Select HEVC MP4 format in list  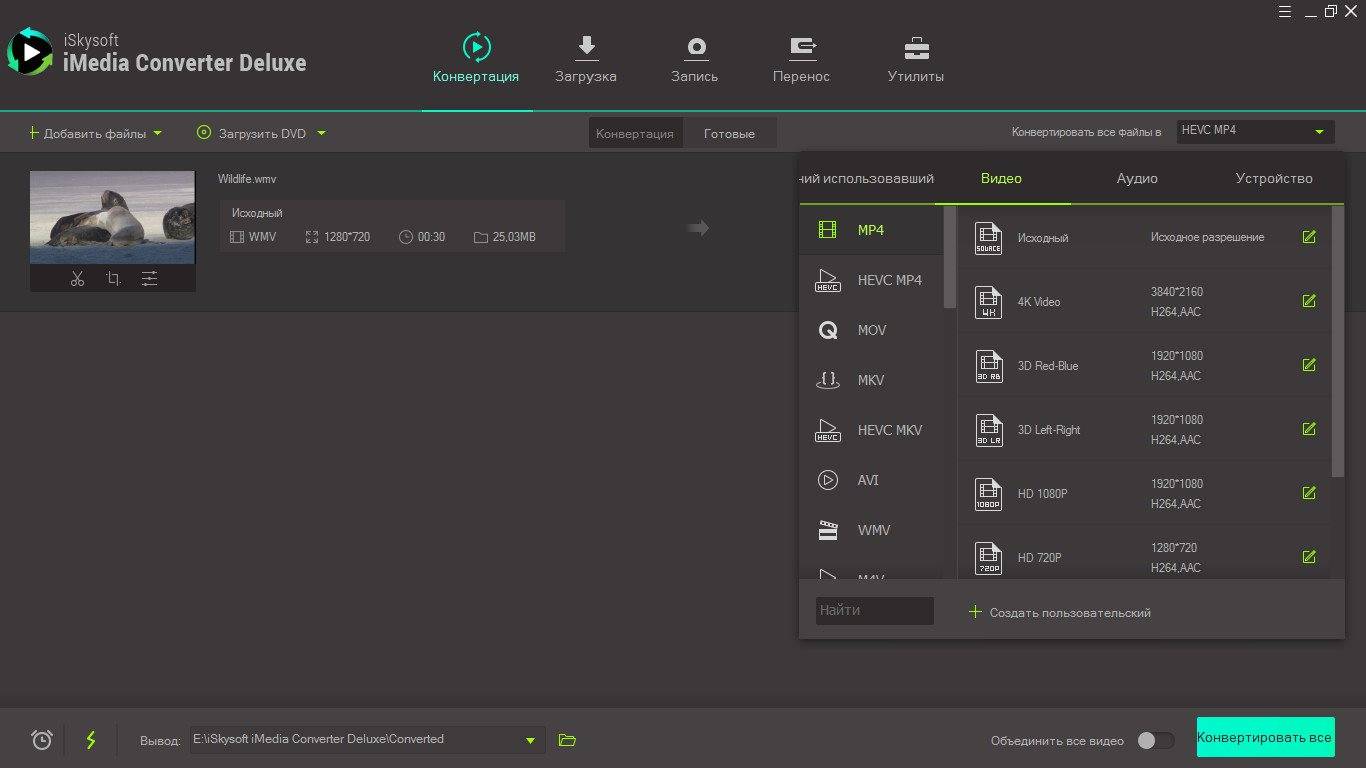click(x=871, y=280)
